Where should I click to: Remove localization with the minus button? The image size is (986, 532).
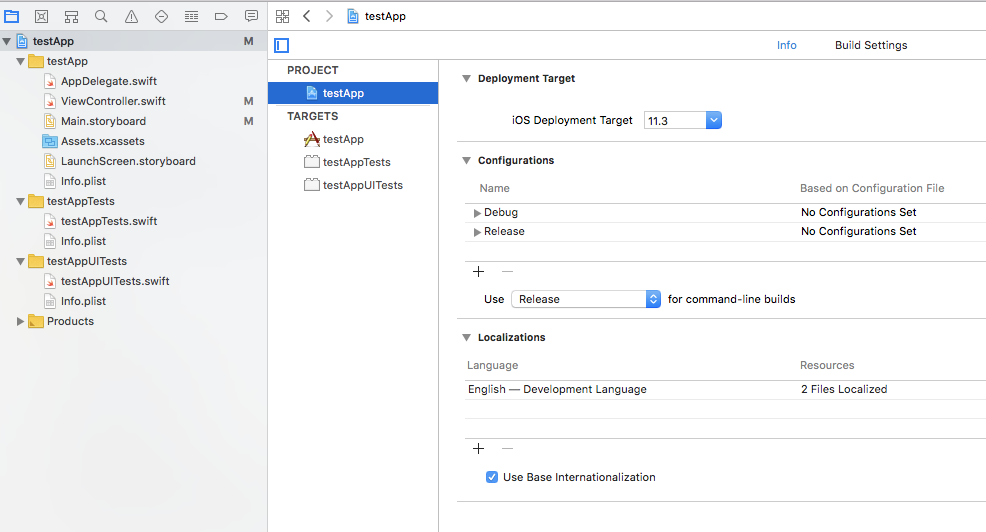tap(507, 448)
